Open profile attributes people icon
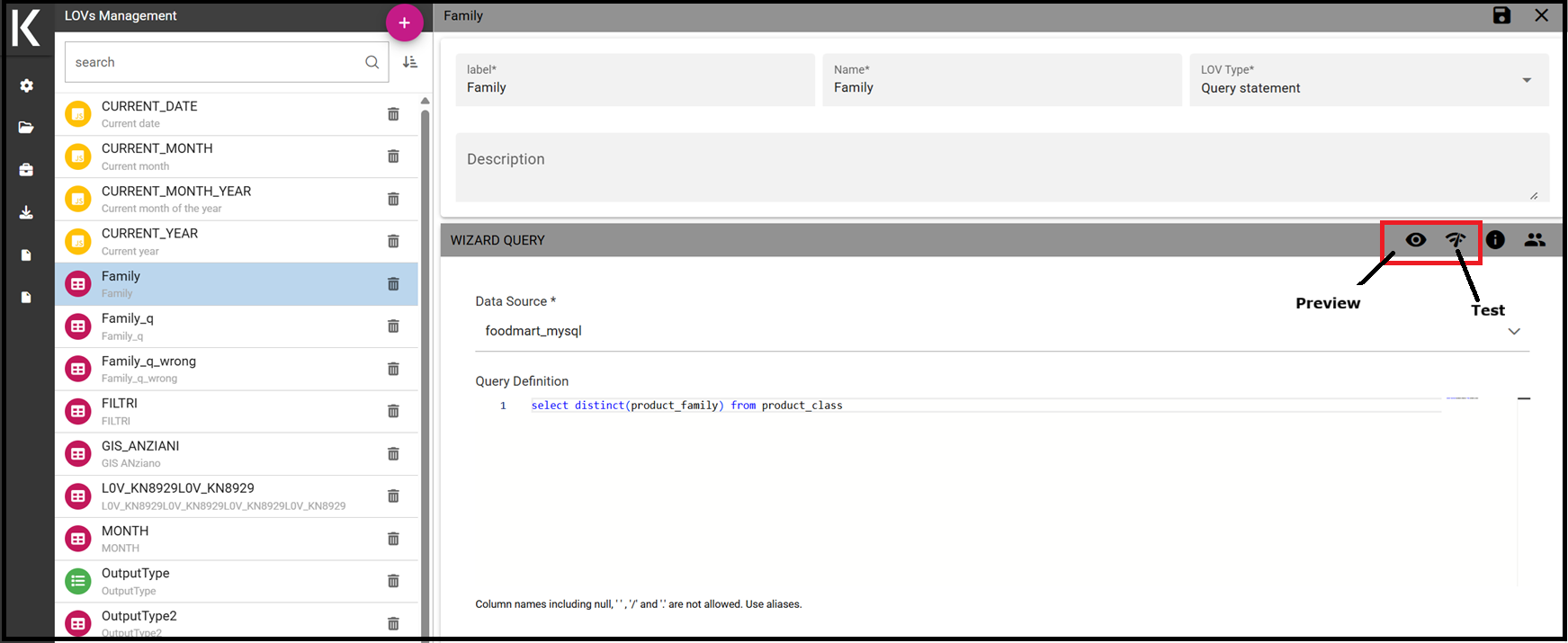The image size is (1568, 643). (1535, 240)
